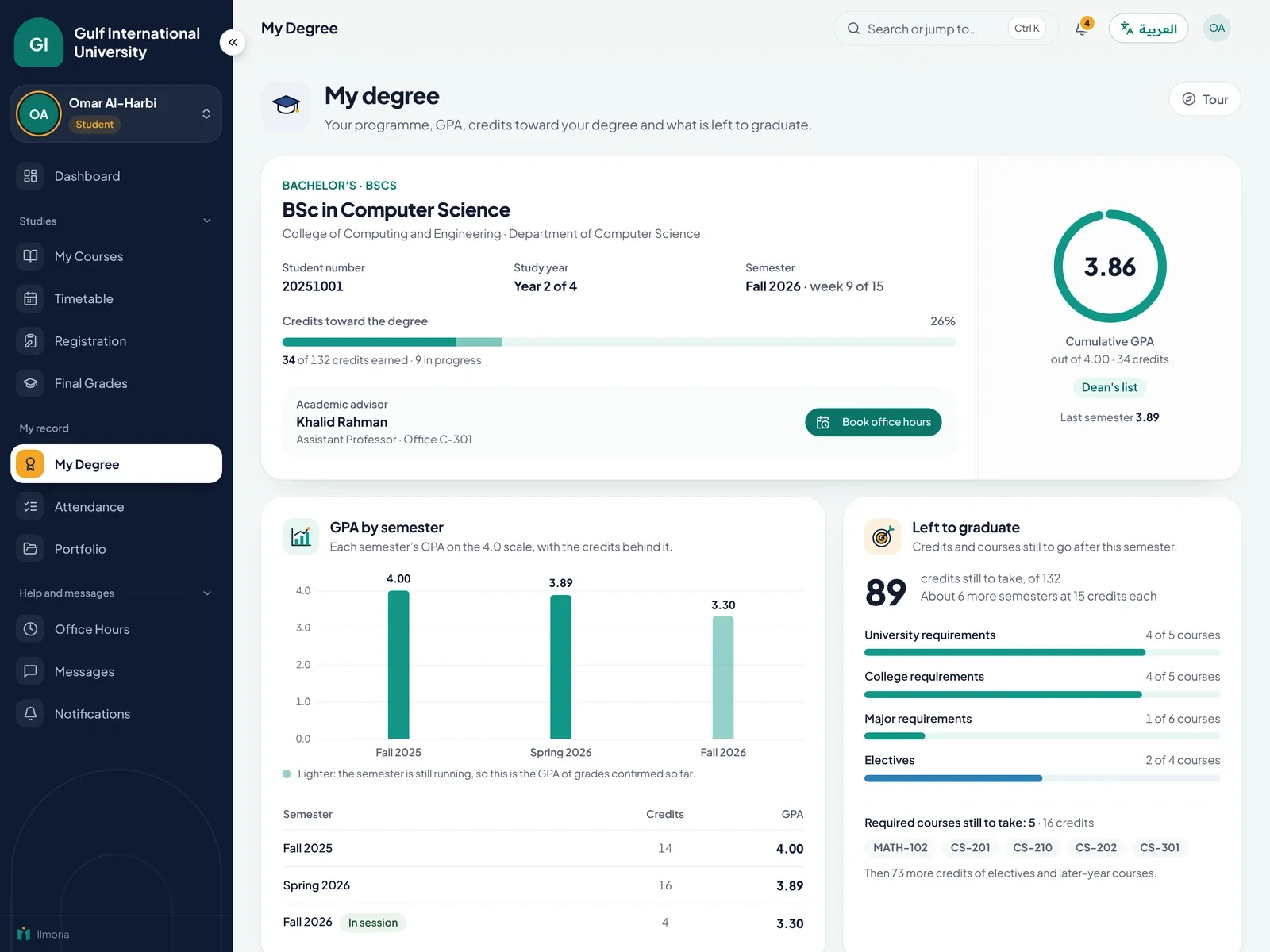Click the Credits toward the degree progress bar

tap(618, 342)
